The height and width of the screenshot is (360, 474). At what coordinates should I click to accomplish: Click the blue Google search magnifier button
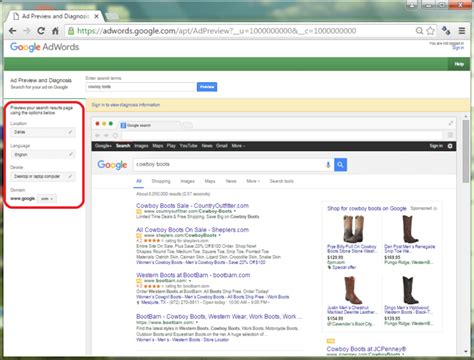tap(340, 165)
